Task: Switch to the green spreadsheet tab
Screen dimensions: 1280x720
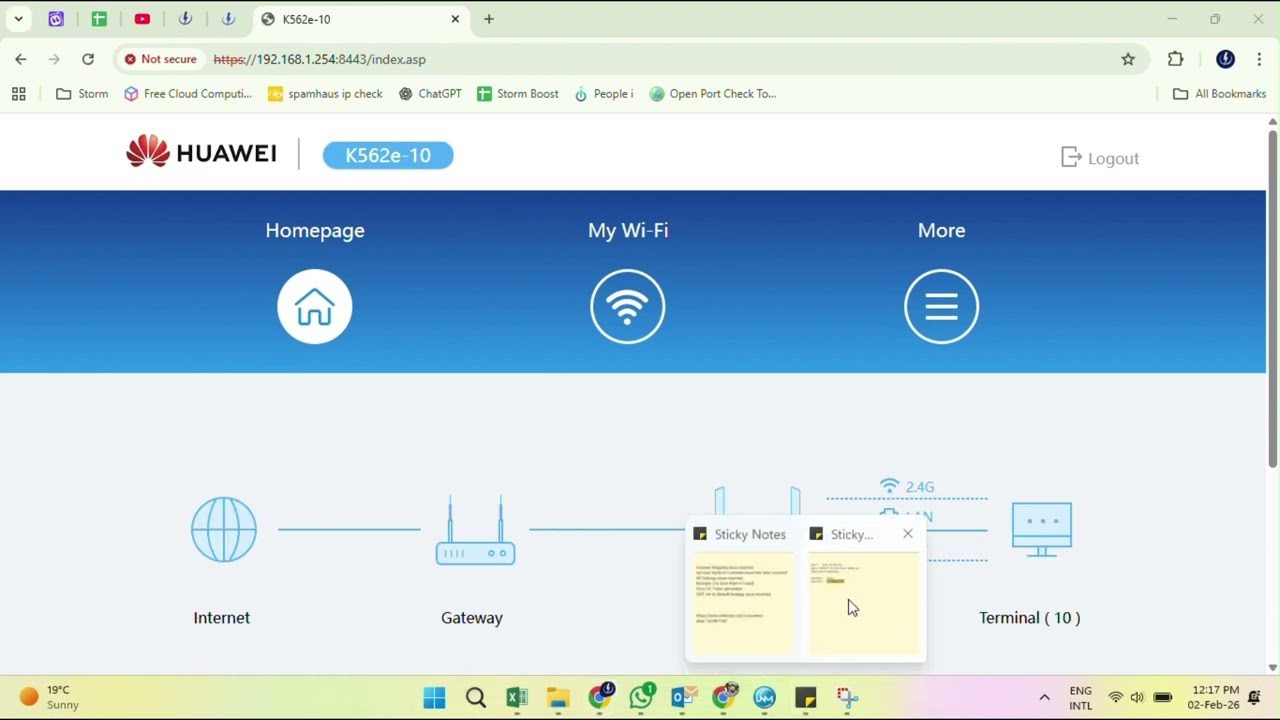Action: pyautogui.click(x=99, y=19)
